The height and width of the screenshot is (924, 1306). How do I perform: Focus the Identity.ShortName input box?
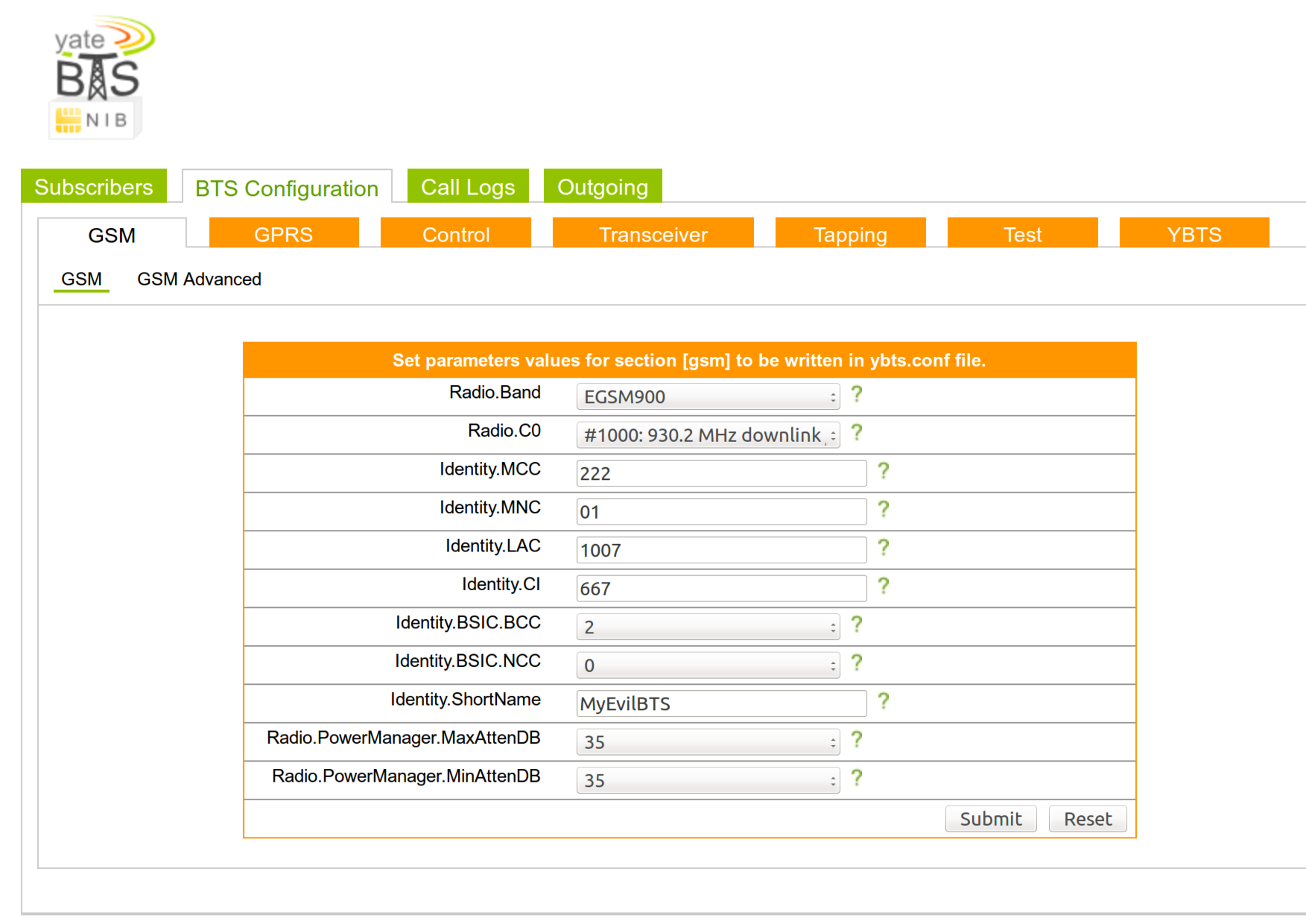click(720, 703)
